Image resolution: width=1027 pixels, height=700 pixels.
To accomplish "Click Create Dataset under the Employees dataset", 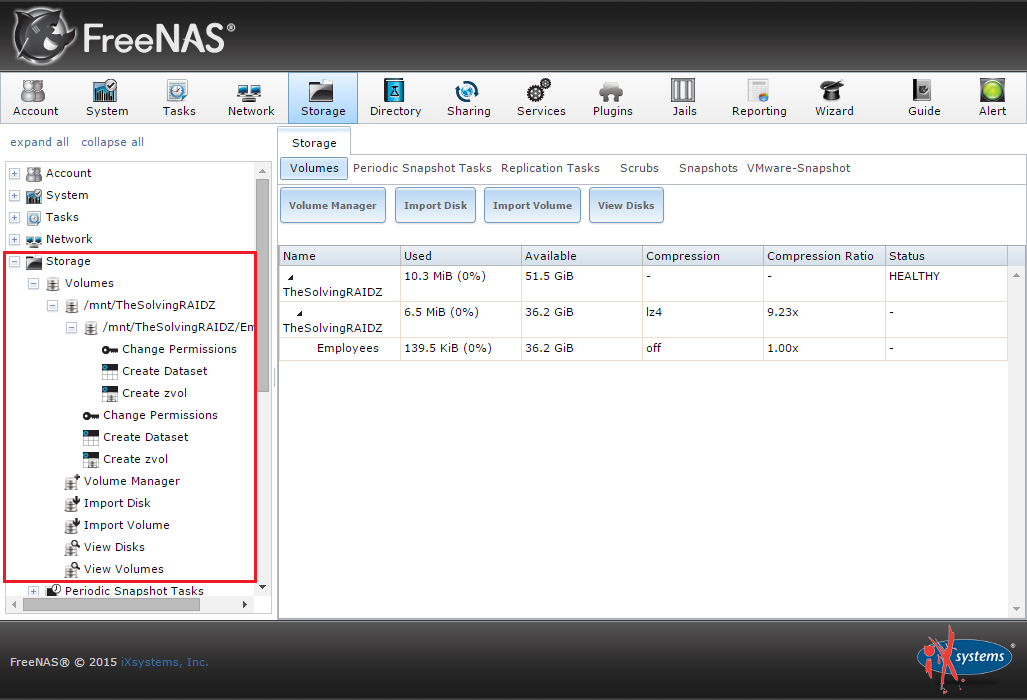I will click(164, 371).
